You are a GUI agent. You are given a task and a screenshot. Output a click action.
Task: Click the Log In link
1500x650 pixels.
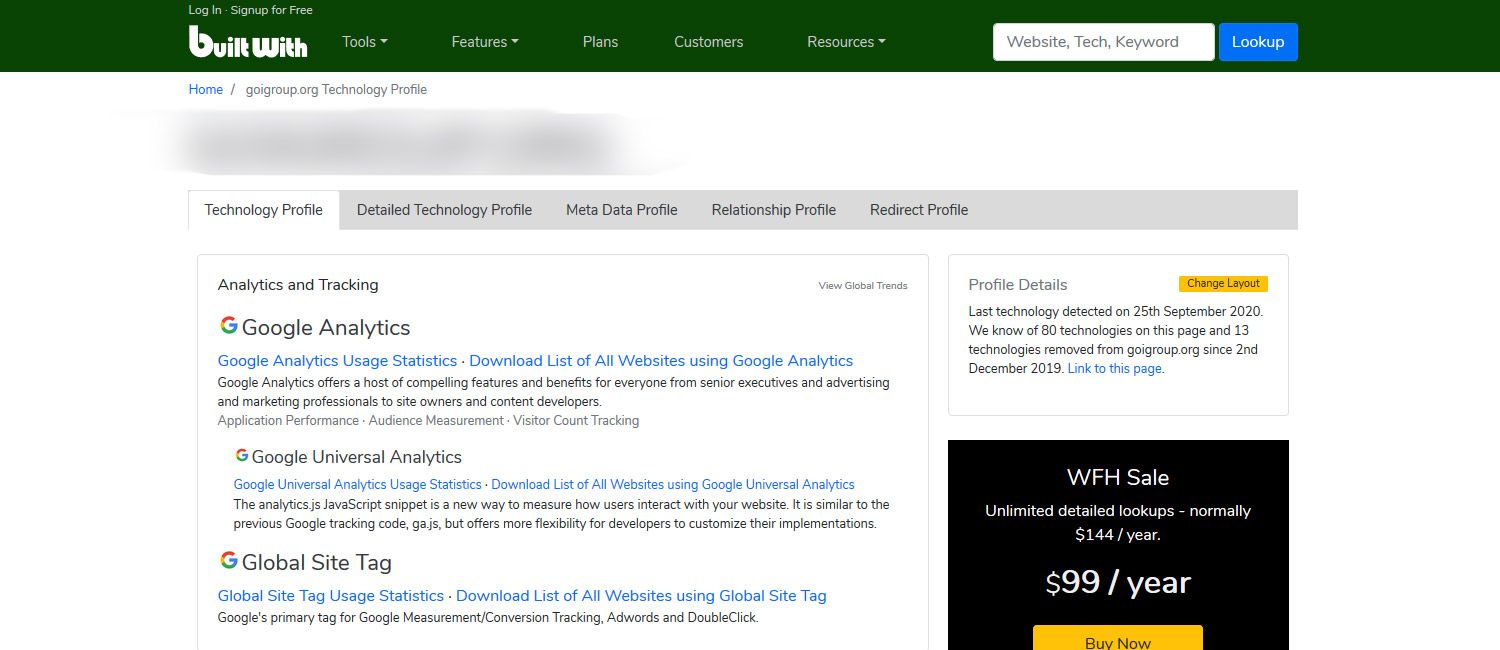tap(205, 10)
